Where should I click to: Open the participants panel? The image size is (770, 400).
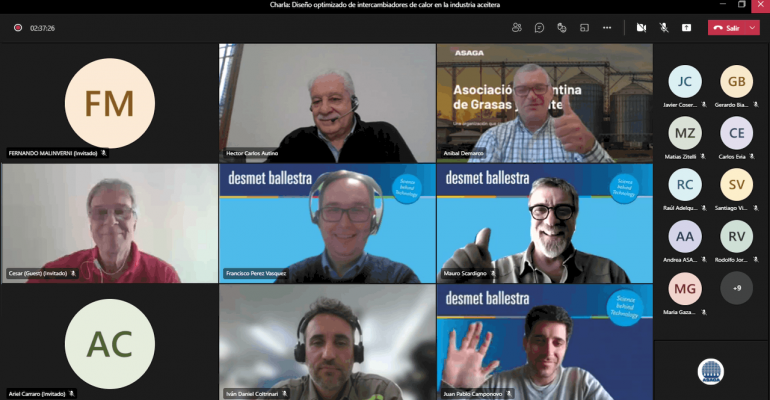tap(517, 28)
